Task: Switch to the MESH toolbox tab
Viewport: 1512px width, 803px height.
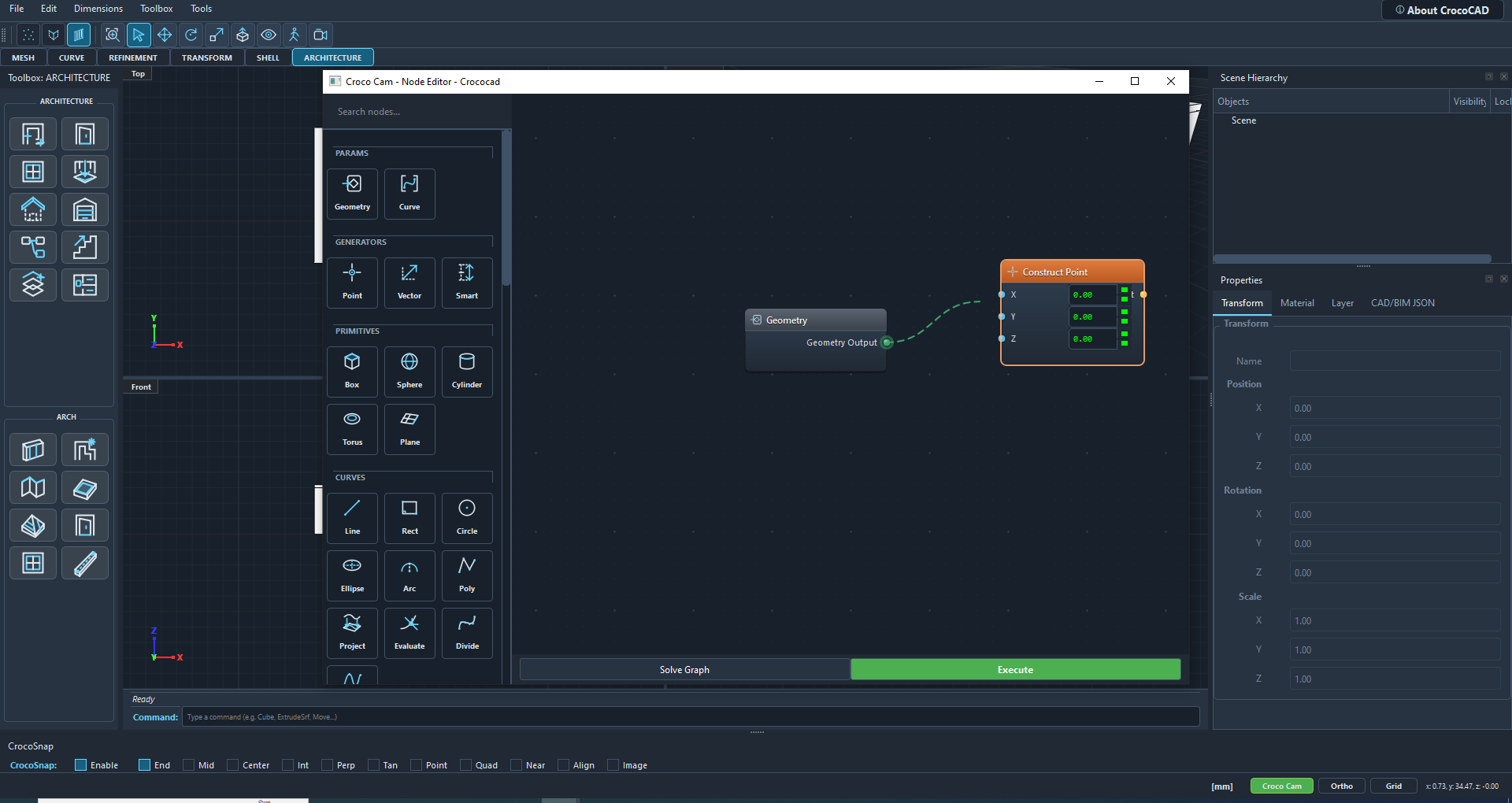Action: tap(24, 57)
